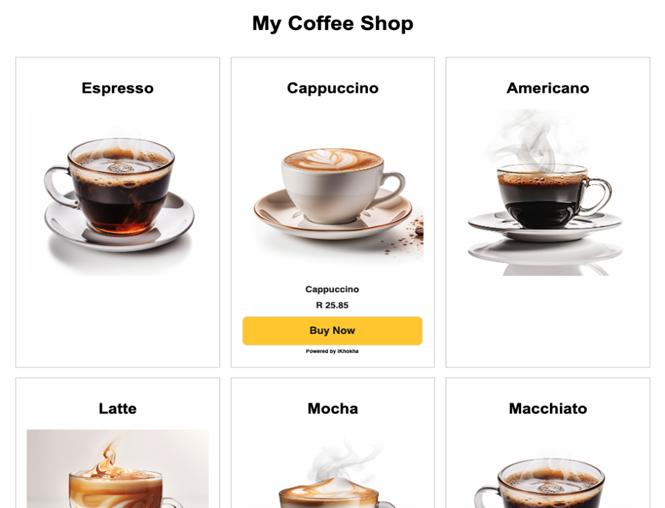Select the Espresso coffee cup image
Screen dimensions: 665x508
click(x=118, y=192)
